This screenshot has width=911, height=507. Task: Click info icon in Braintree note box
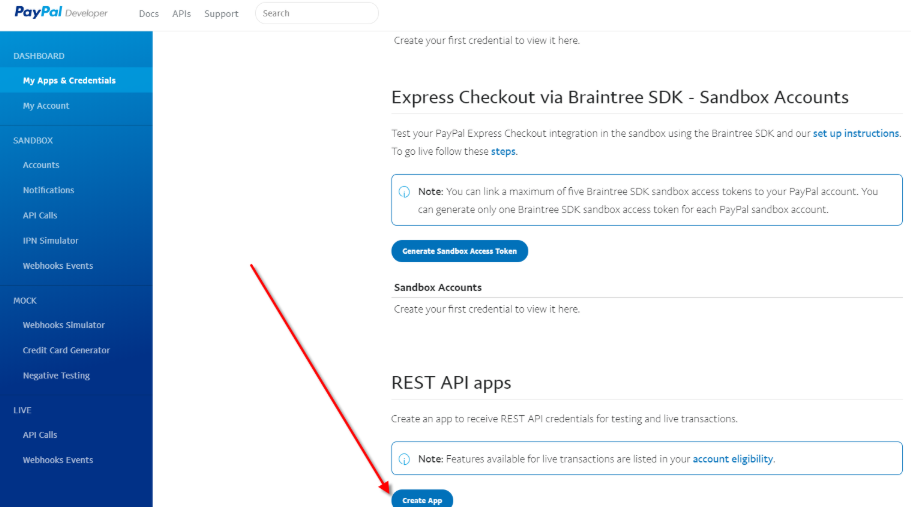tap(404, 192)
